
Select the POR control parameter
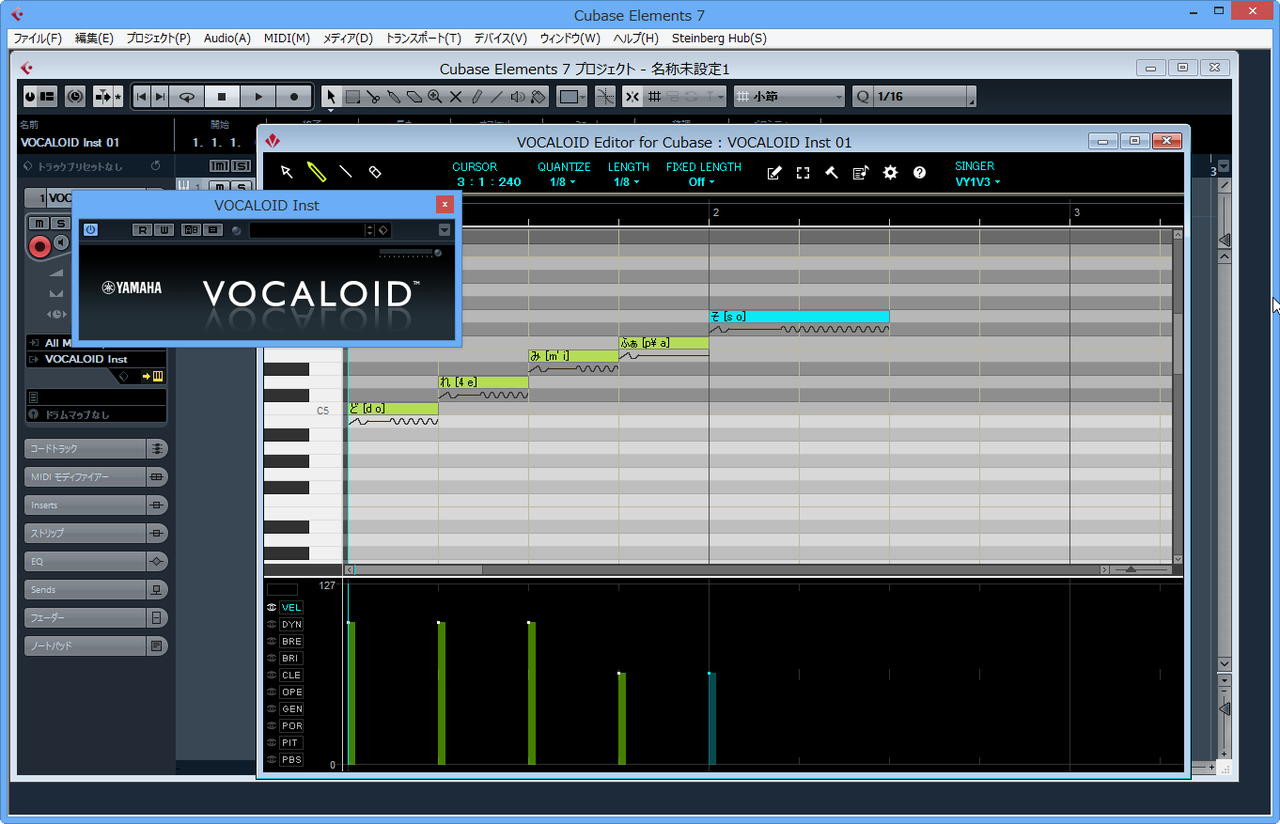point(291,726)
